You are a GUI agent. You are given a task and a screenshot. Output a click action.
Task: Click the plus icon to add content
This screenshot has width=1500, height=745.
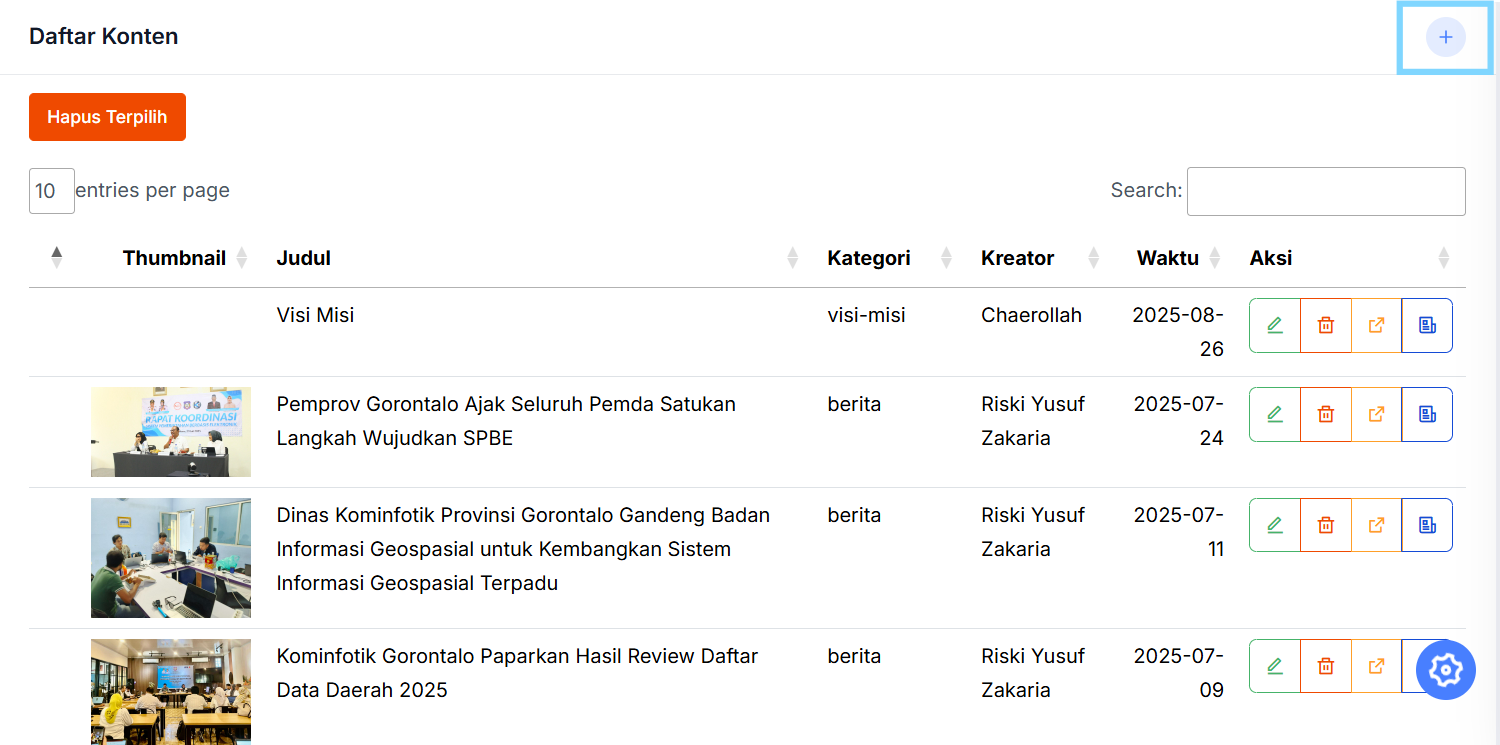coord(1445,37)
